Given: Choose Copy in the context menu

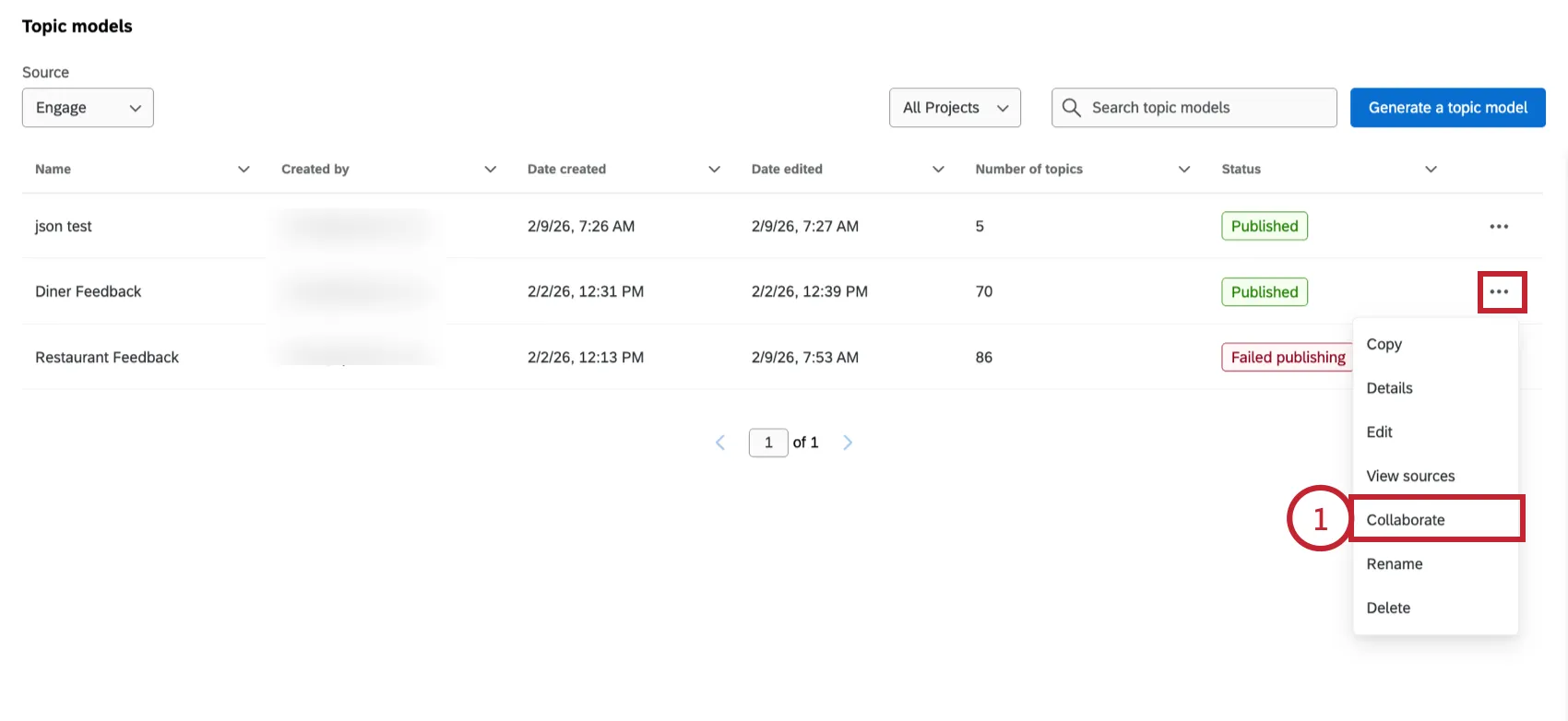Looking at the screenshot, I should 1384,344.
